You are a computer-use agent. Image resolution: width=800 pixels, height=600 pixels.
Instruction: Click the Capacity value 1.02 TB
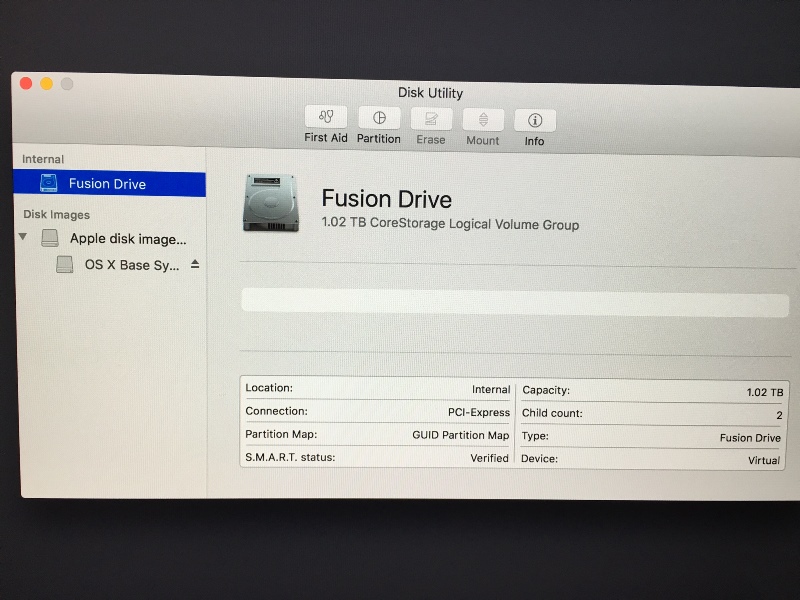(x=765, y=392)
